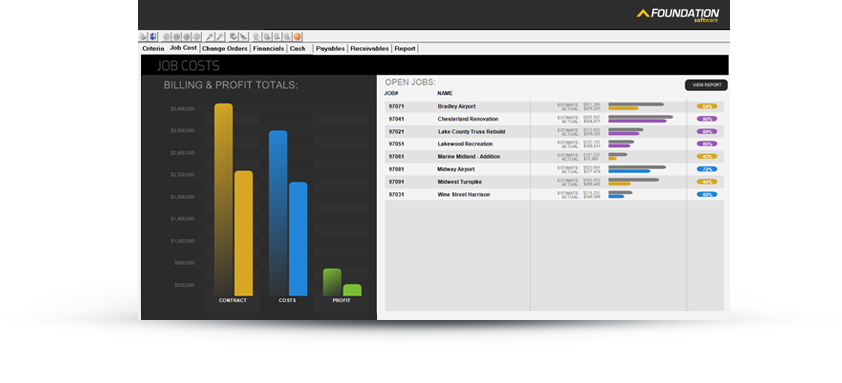Select job number 97041
The height and width of the screenshot is (383, 842).
(x=396, y=119)
